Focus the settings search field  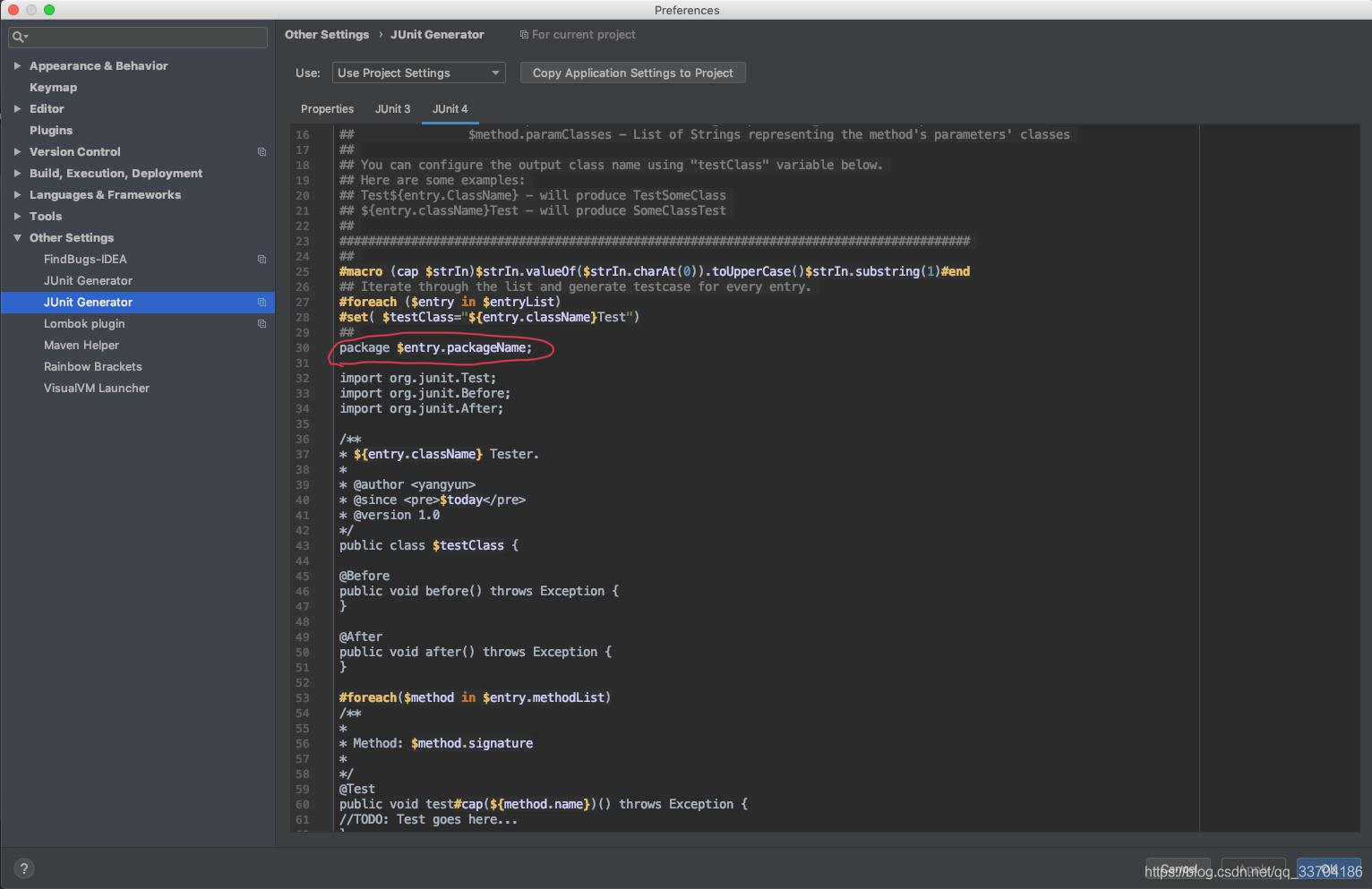tap(138, 37)
